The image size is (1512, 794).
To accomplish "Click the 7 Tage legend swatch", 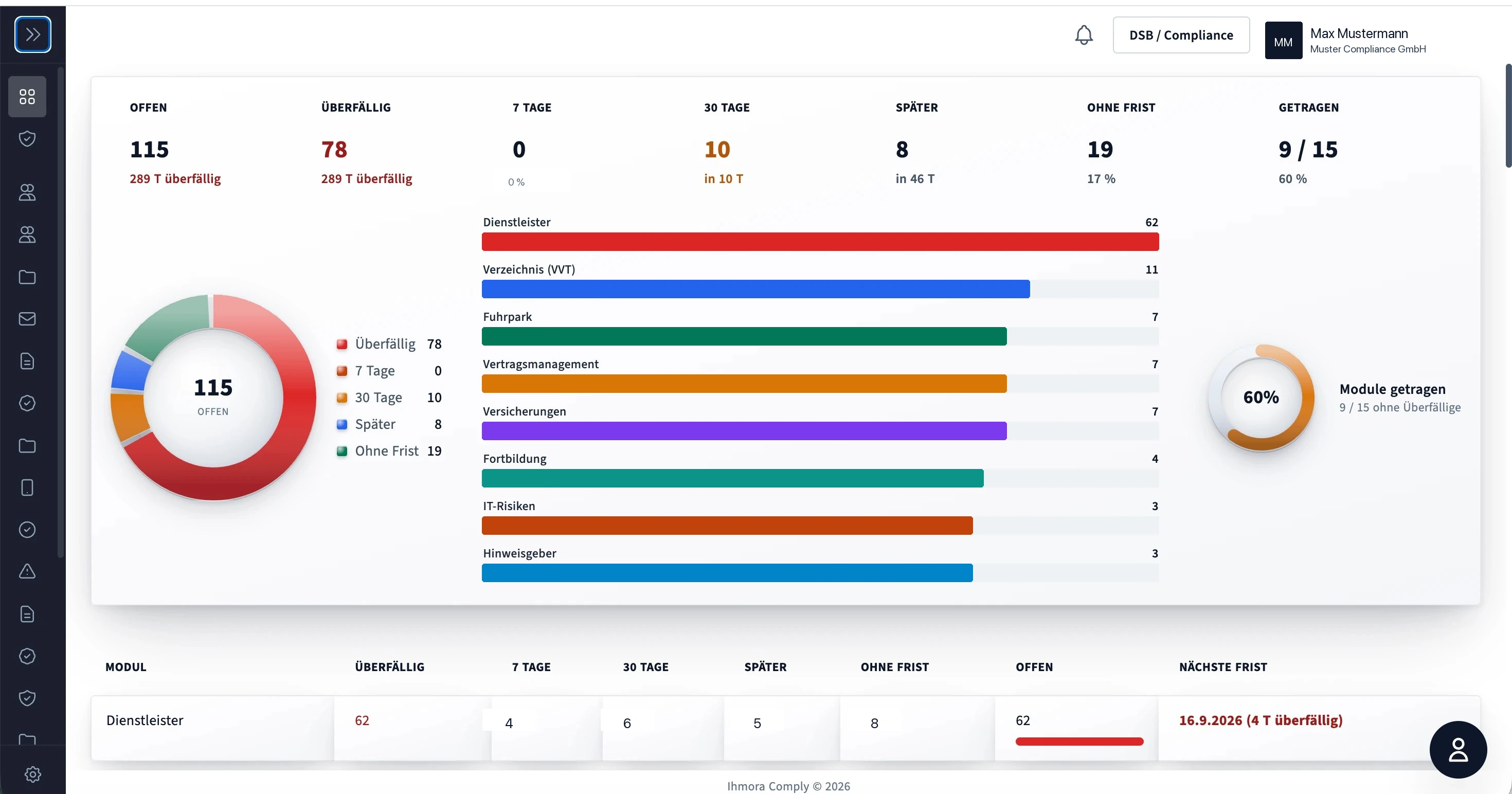I will (x=341, y=371).
